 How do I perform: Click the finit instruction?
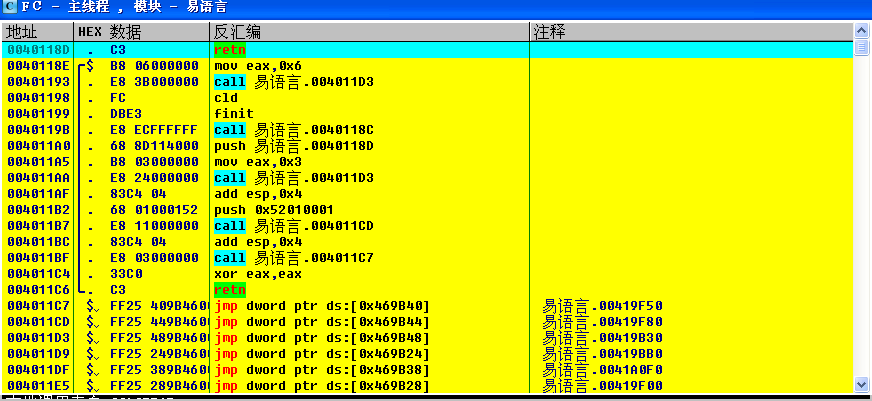(234, 114)
